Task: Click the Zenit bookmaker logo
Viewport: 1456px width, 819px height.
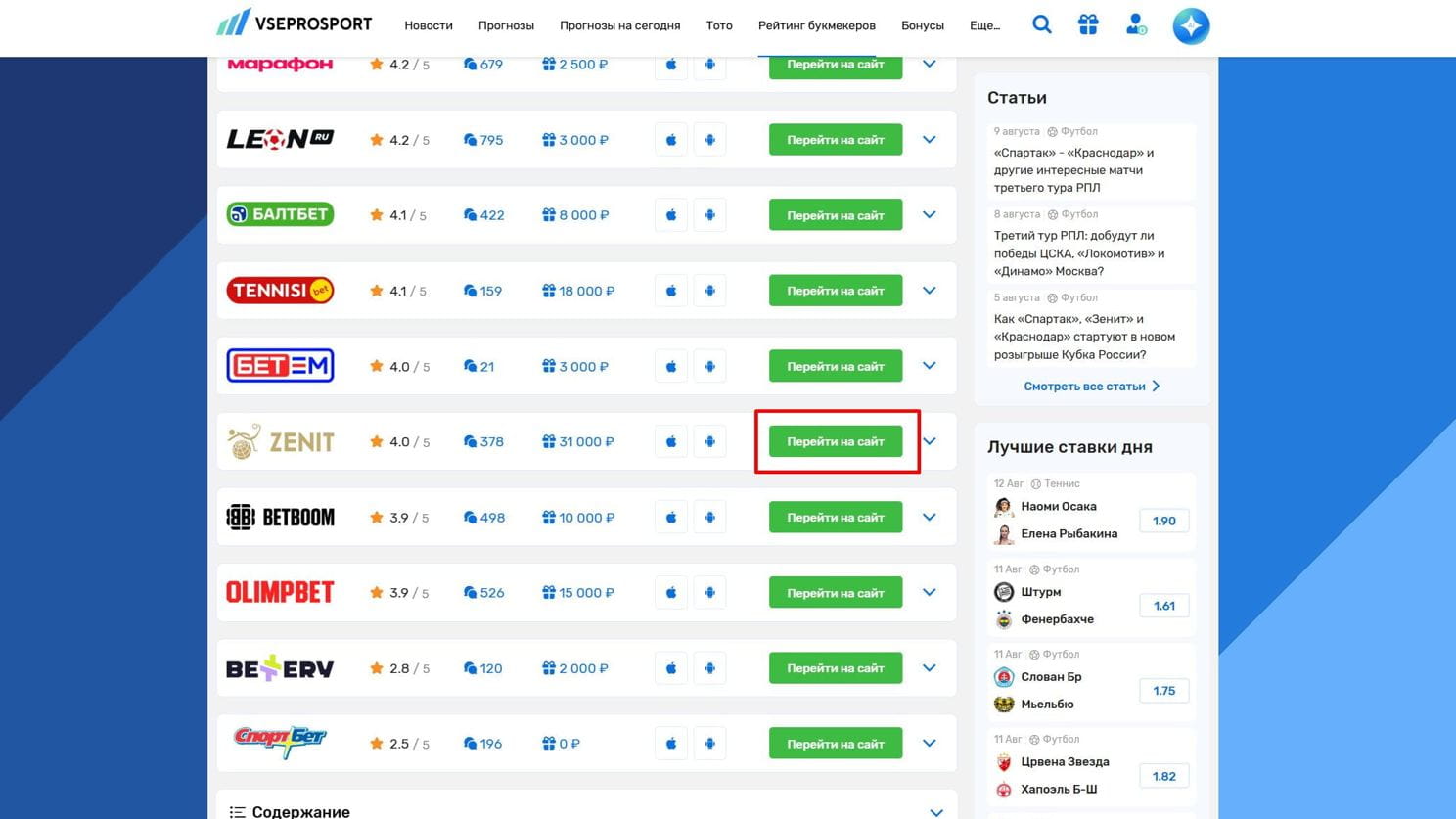Action: pyautogui.click(x=280, y=441)
